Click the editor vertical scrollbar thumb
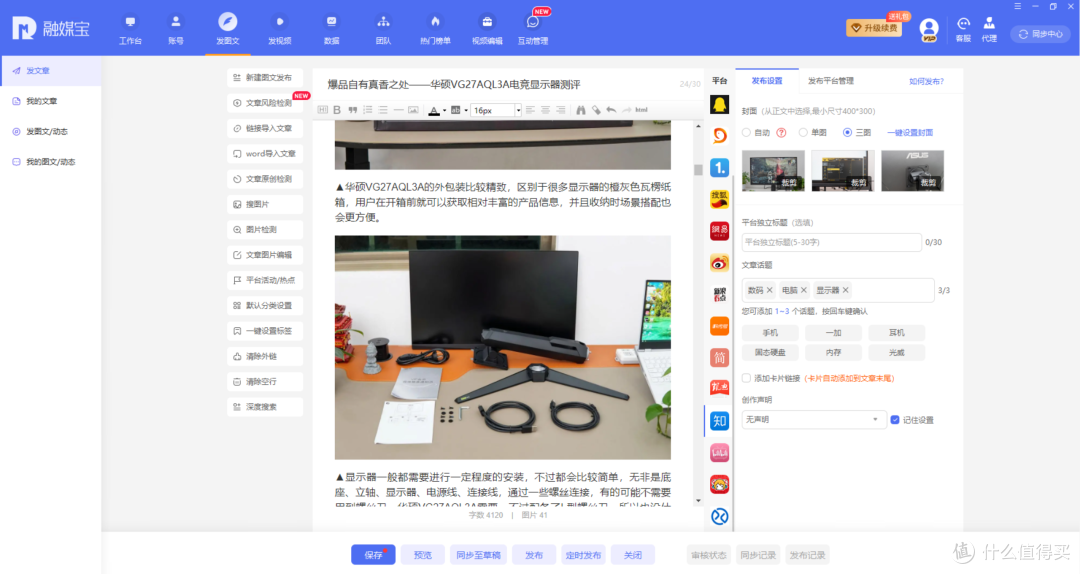The width and height of the screenshot is (1080, 574). coord(698,170)
